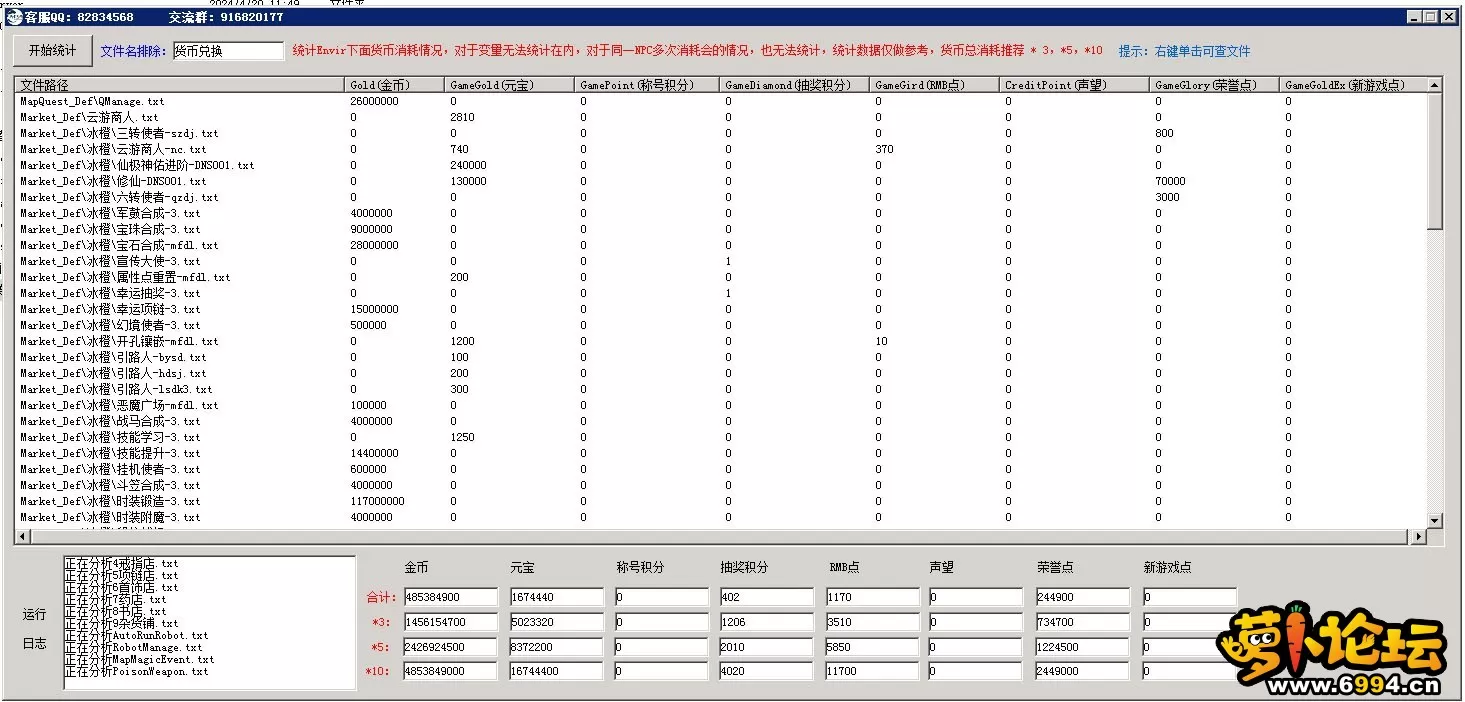Click *5 荣誉点 field showing 1224500
This screenshot has height=702, width=1465.
[x=1083, y=647]
